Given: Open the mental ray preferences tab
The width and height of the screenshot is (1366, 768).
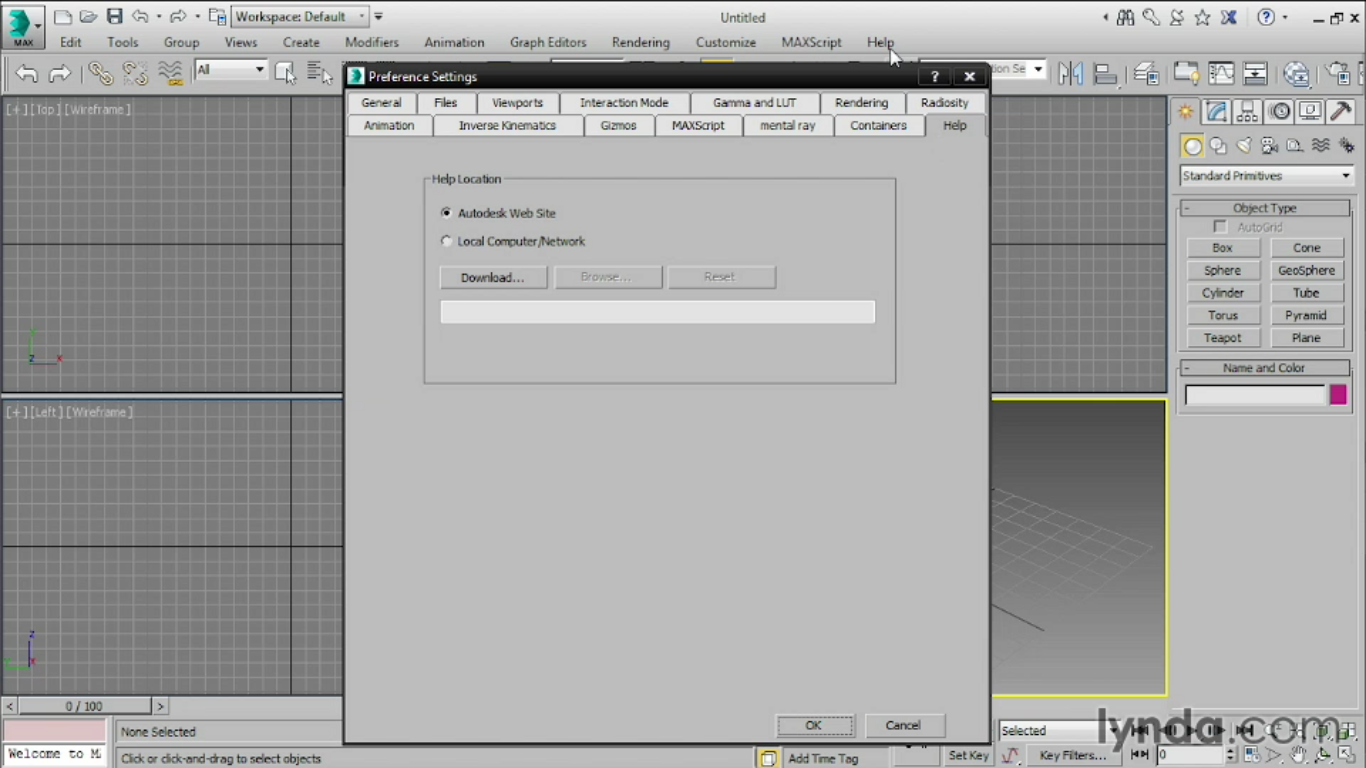Looking at the screenshot, I should pyautogui.click(x=788, y=126).
